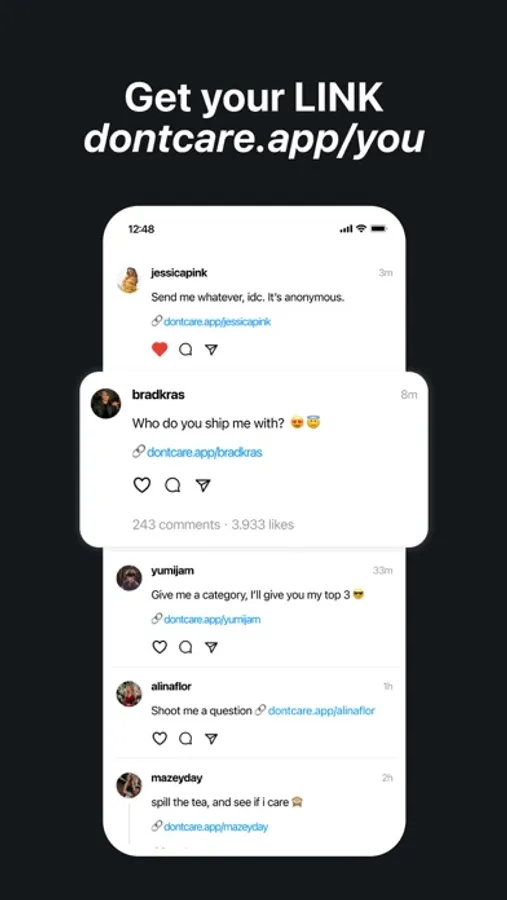Comment on yumijam's post
The height and width of the screenshot is (900, 507).
185,647
